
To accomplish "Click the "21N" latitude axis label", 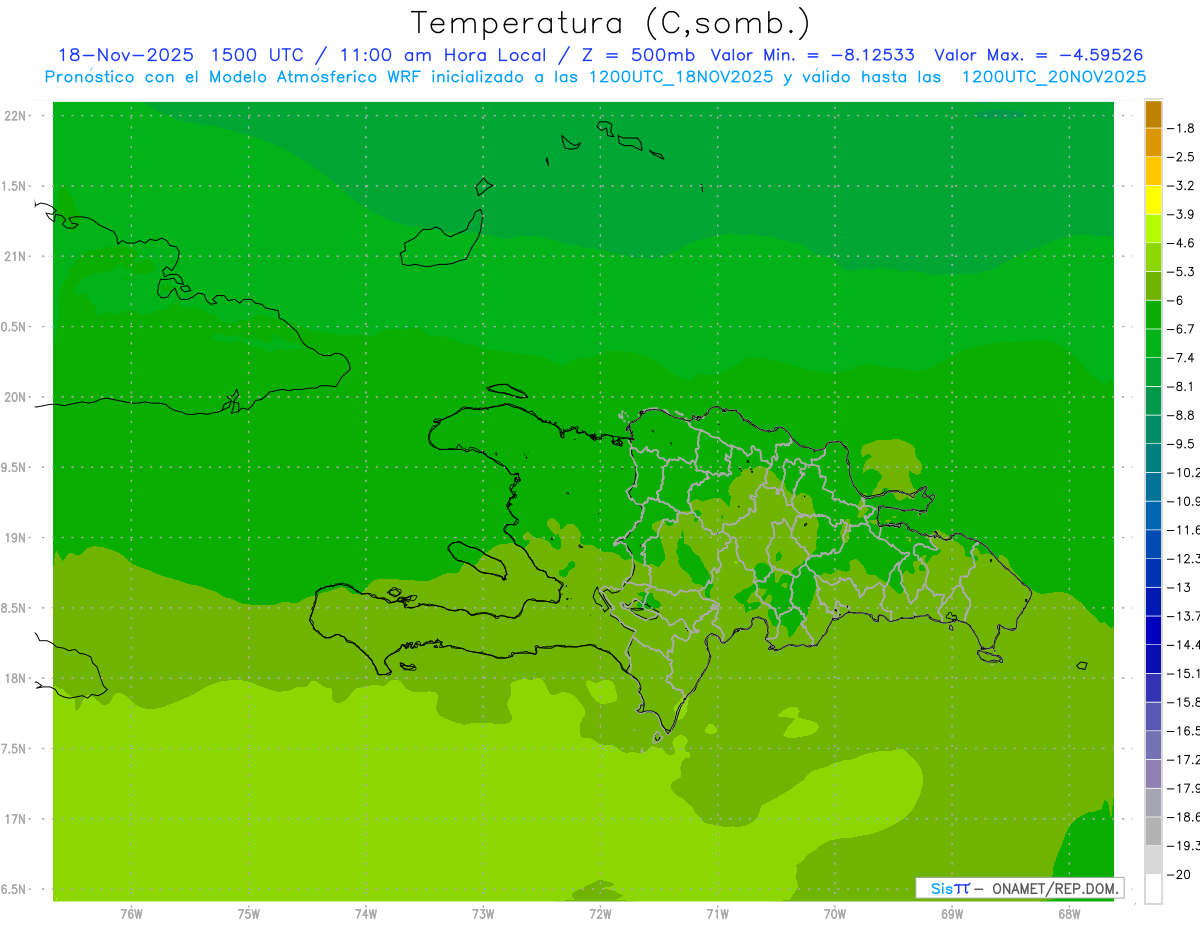I will click(x=16, y=256).
